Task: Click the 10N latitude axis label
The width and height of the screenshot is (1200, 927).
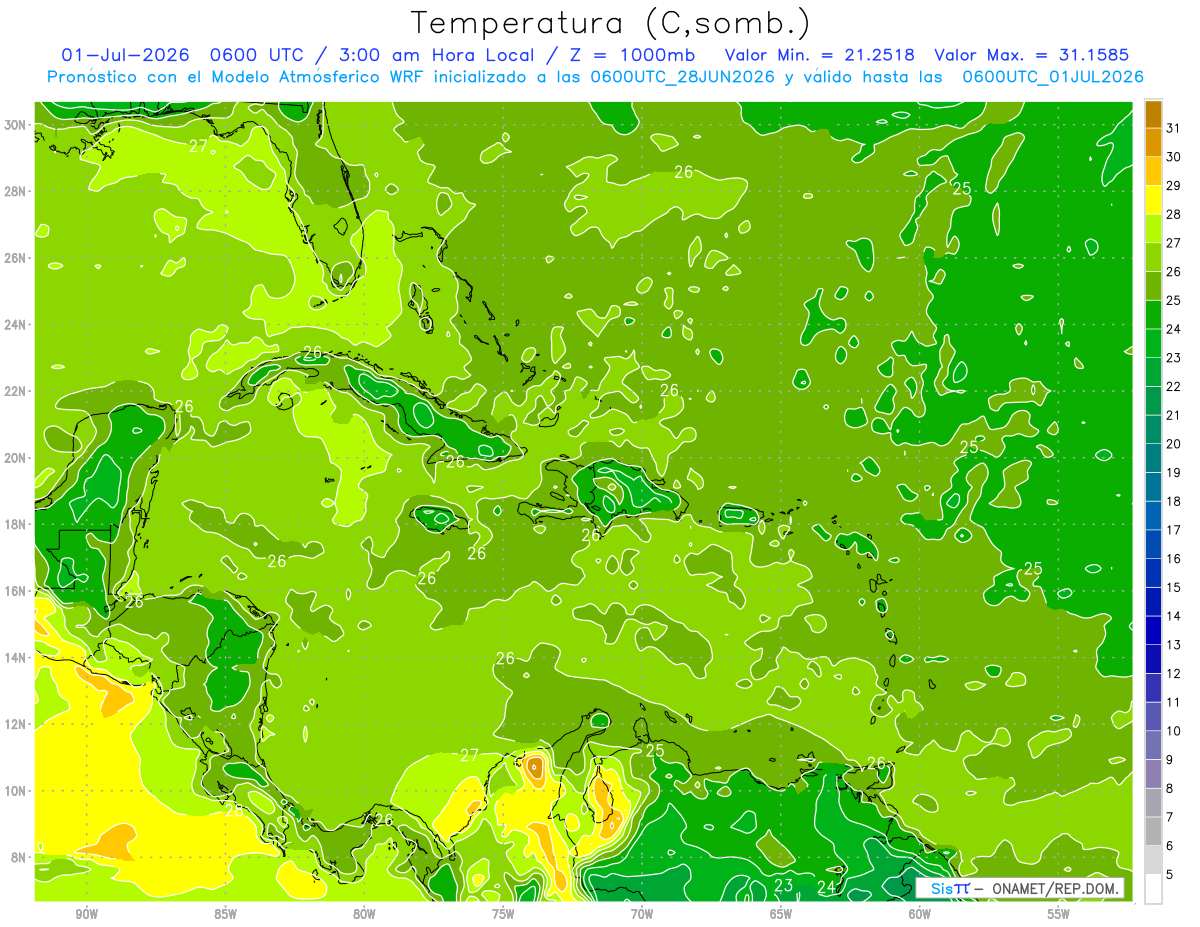Action: (x=17, y=790)
